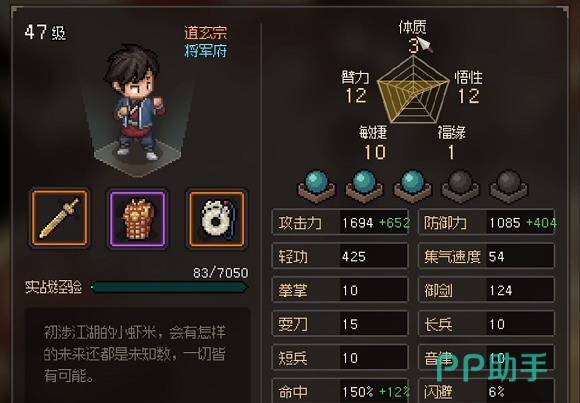Select the 攻击力 attack stat row
Screen dimensions: 580x403
click(x=340, y=222)
